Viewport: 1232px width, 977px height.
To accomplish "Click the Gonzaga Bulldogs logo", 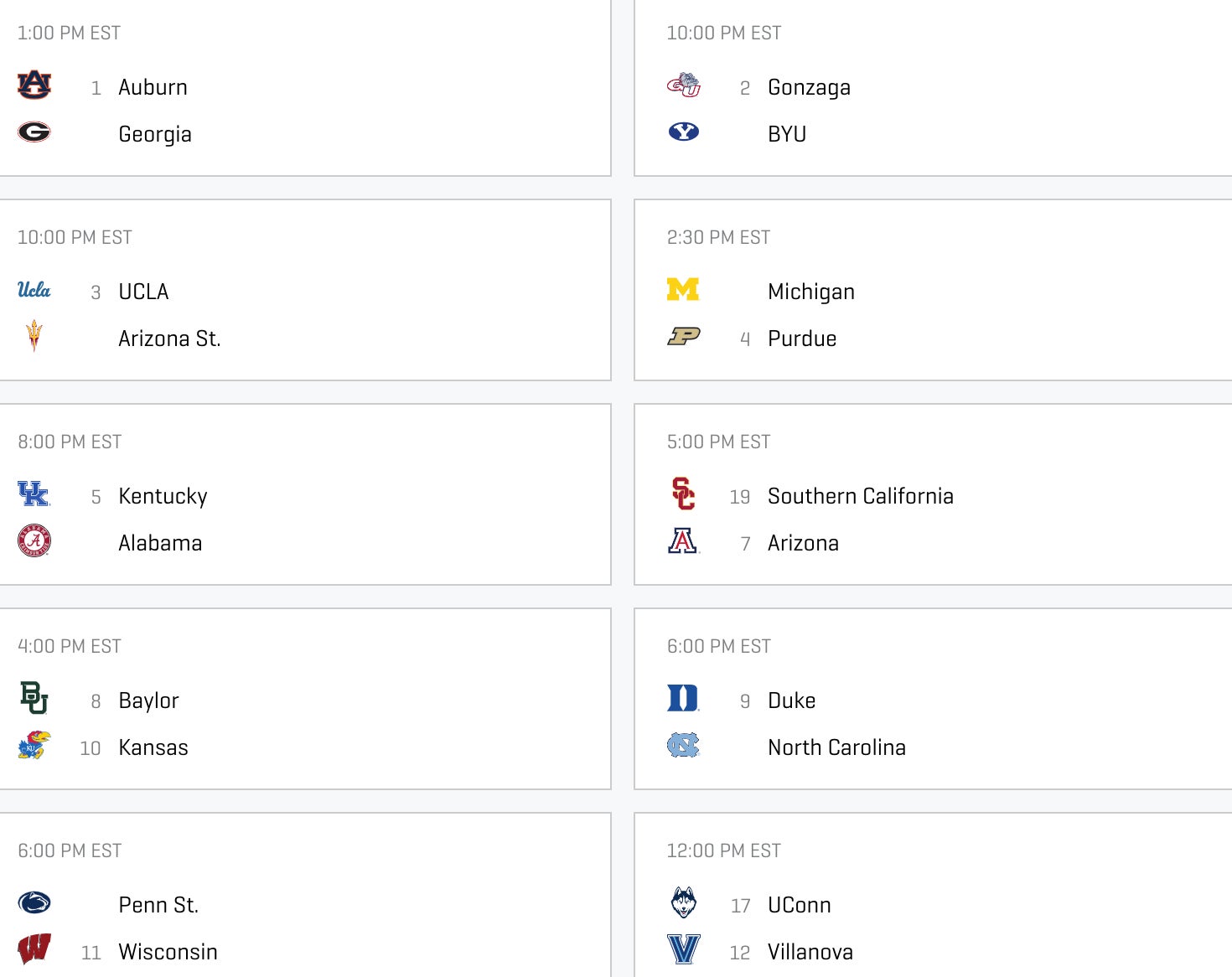I will [x=684, y=85].
